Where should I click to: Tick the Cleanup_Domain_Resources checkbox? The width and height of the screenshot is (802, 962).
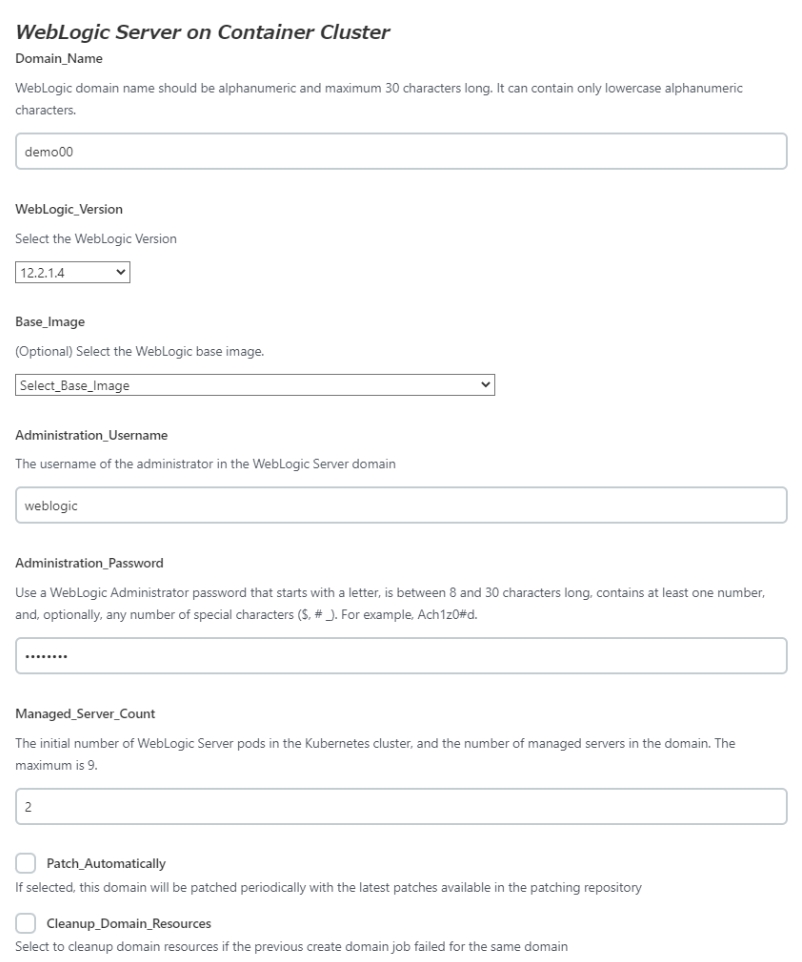point(26,922)
